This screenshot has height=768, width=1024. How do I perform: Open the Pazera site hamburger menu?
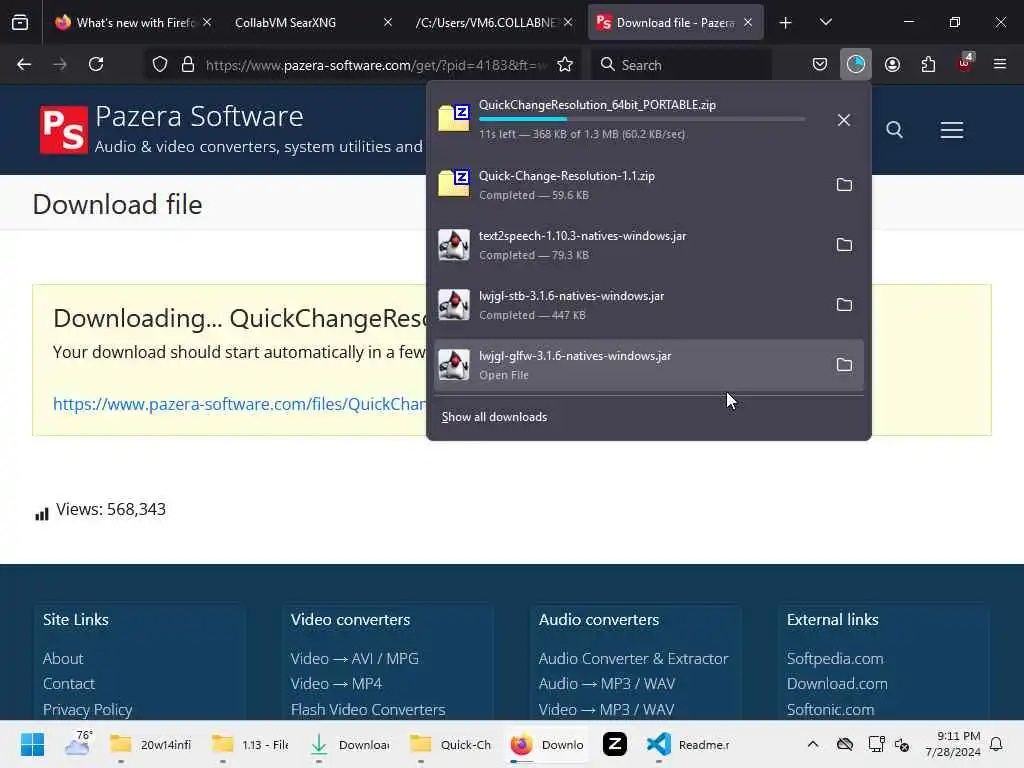tap(952, 130)
